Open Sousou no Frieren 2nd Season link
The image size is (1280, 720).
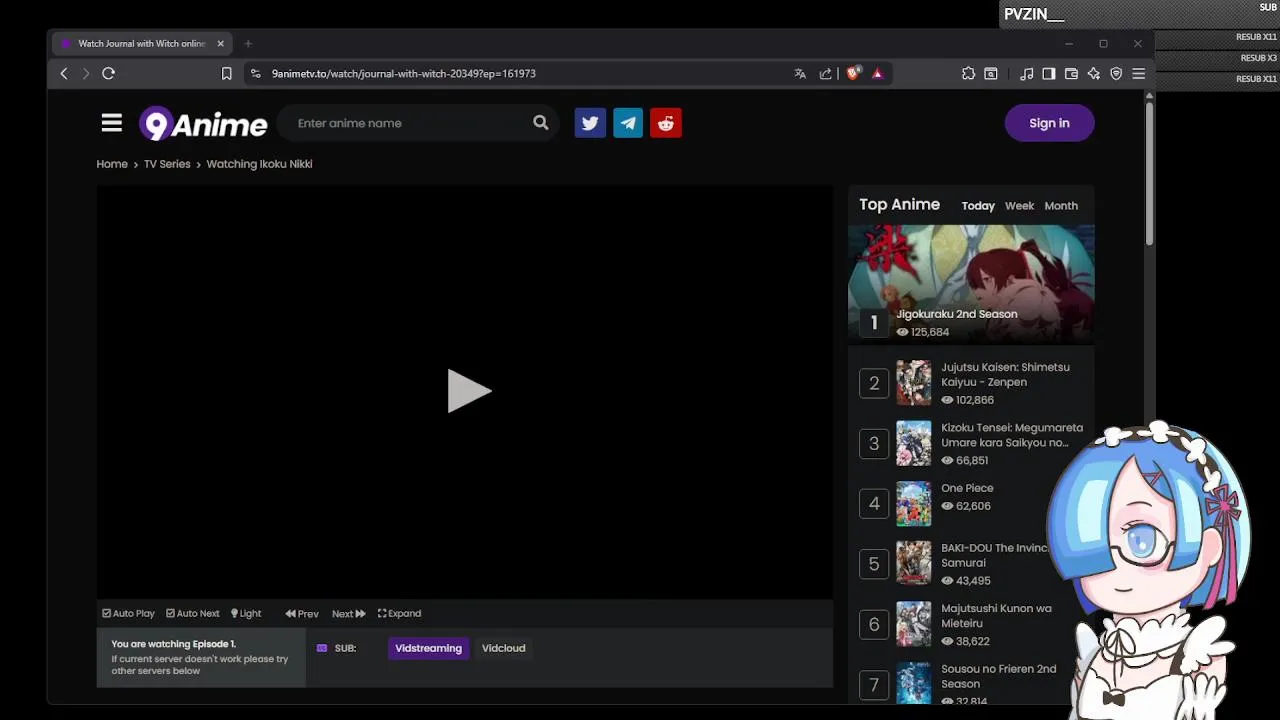[998, 676]
